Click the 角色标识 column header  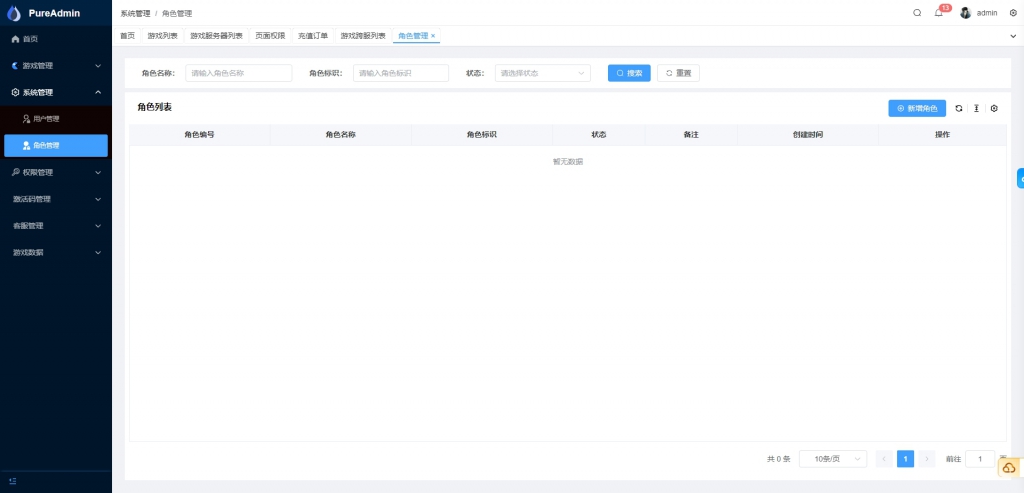482,135
